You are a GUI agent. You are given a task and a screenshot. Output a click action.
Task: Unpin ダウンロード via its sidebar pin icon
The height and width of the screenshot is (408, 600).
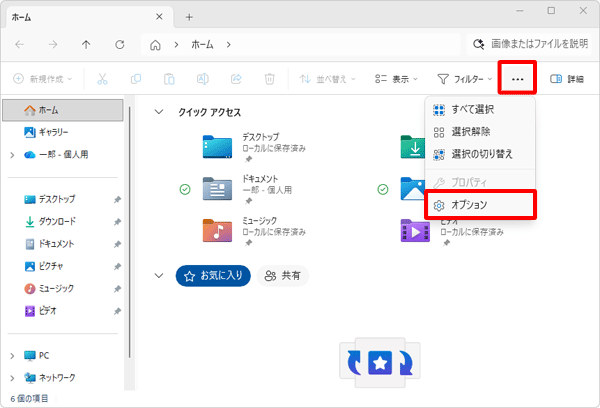117,222
